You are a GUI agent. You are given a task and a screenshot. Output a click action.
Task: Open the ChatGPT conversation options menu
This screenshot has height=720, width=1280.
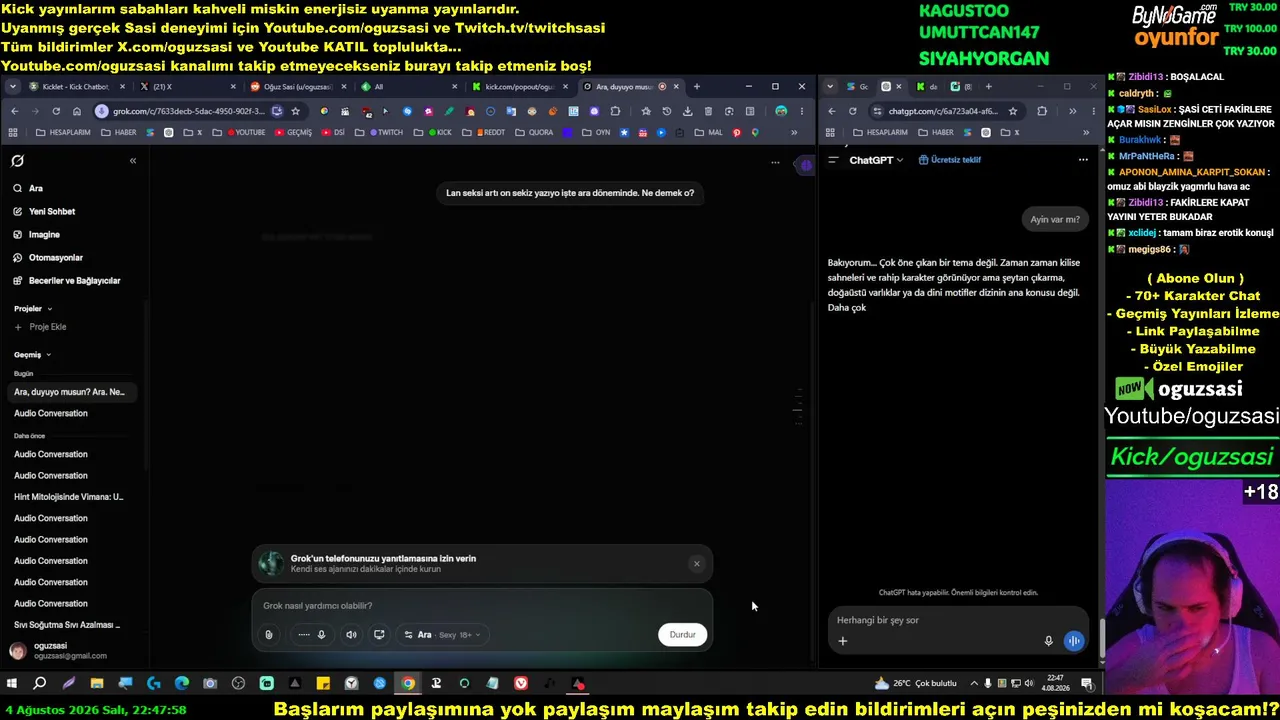[x=1083, y=160]
